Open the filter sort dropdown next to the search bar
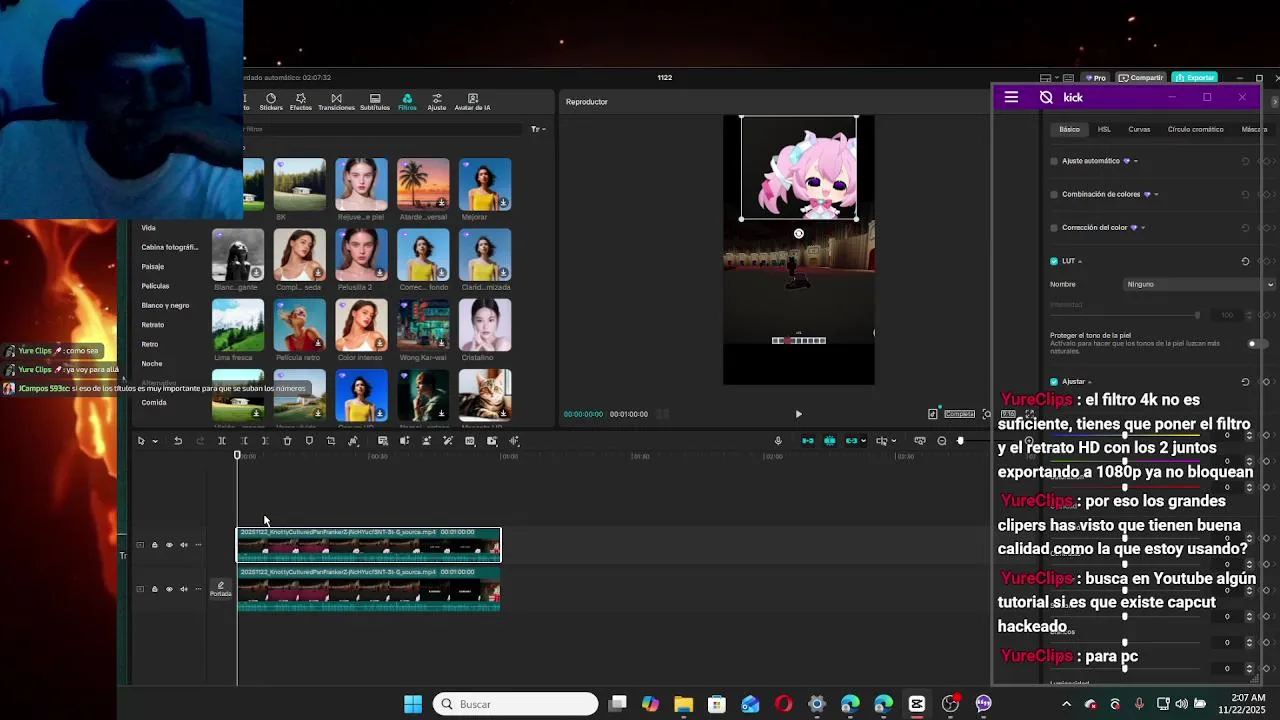The width and height of the screenshot is (1280, 720). coord(538,129)
